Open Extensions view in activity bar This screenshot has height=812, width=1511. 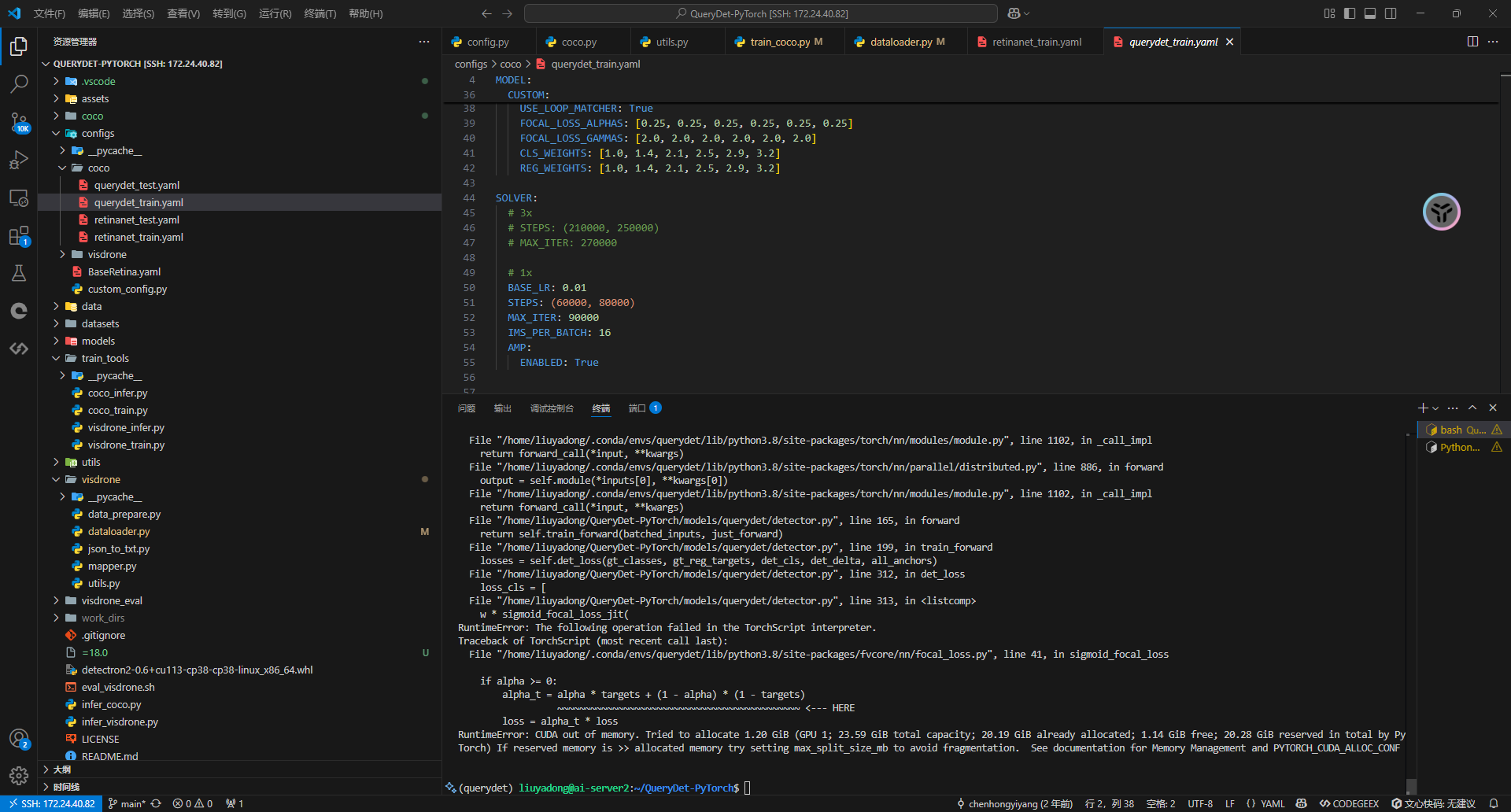click(x=19, y=235)
